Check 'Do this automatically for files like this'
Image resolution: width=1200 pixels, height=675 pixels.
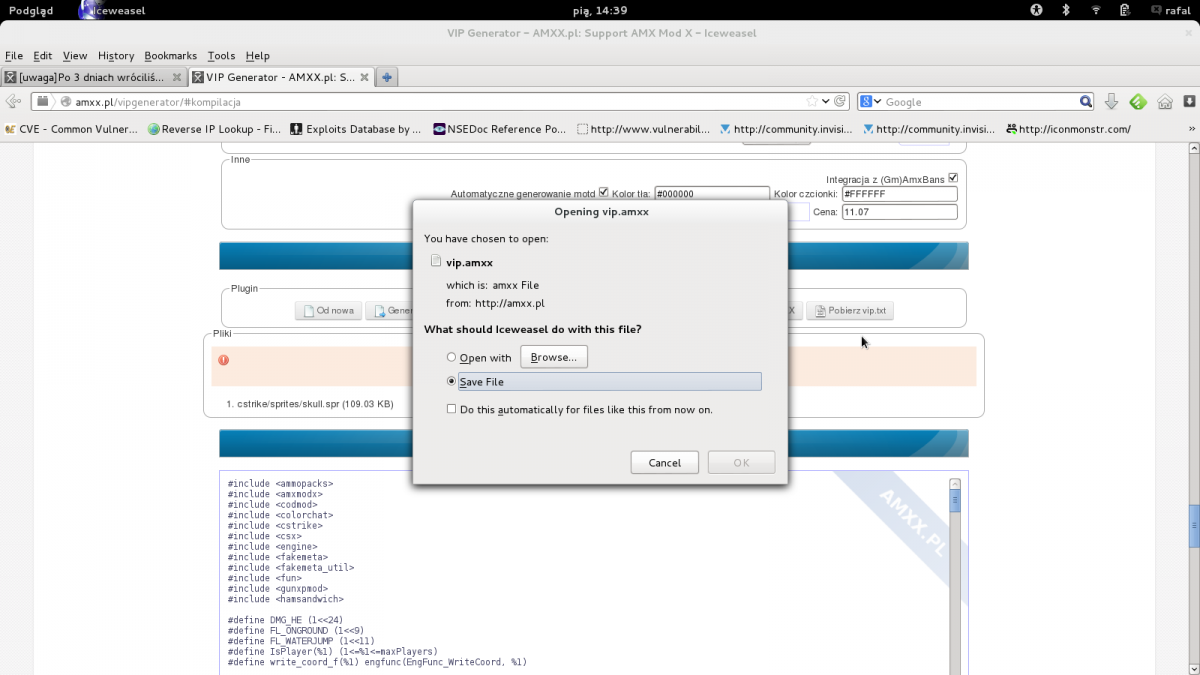(x=451, y=409)
